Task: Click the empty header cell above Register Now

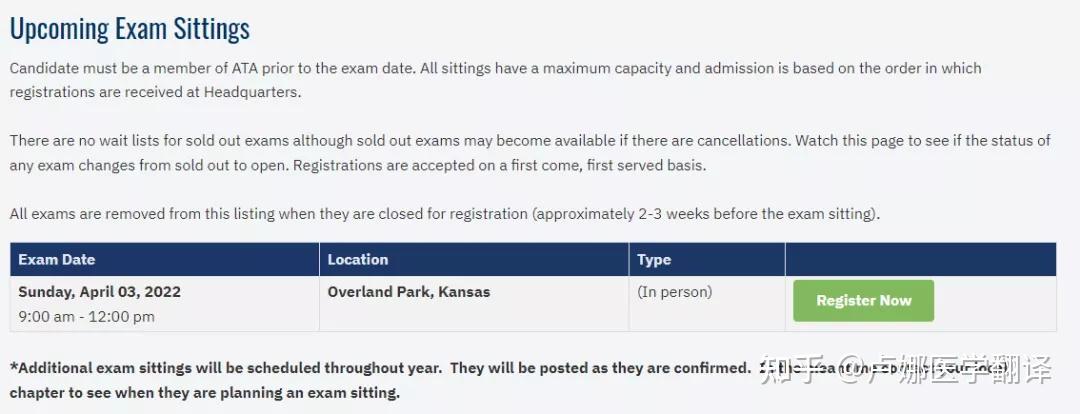Action: (x=920, y=259)
